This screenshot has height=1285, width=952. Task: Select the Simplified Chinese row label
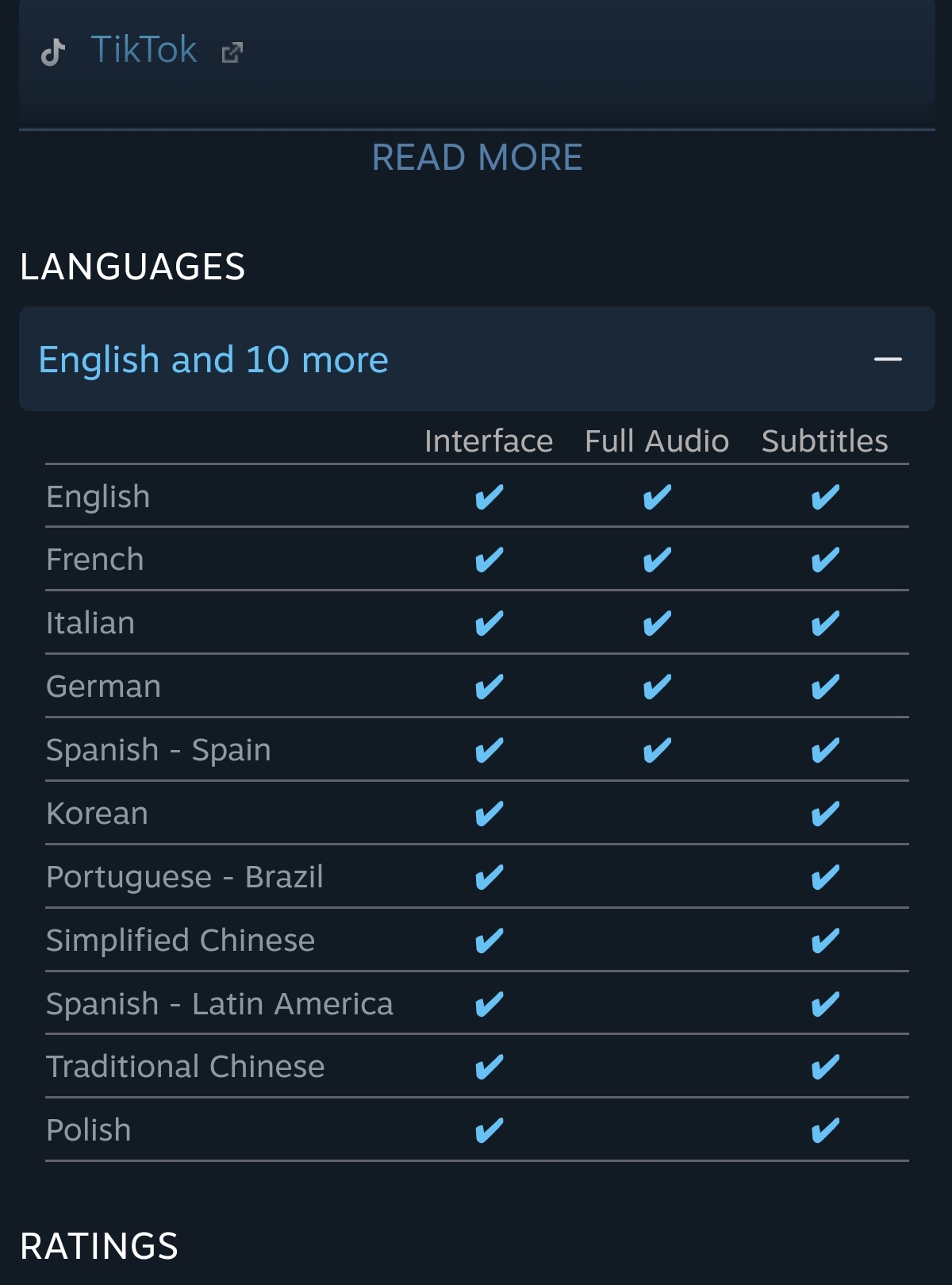pos(181,941)
